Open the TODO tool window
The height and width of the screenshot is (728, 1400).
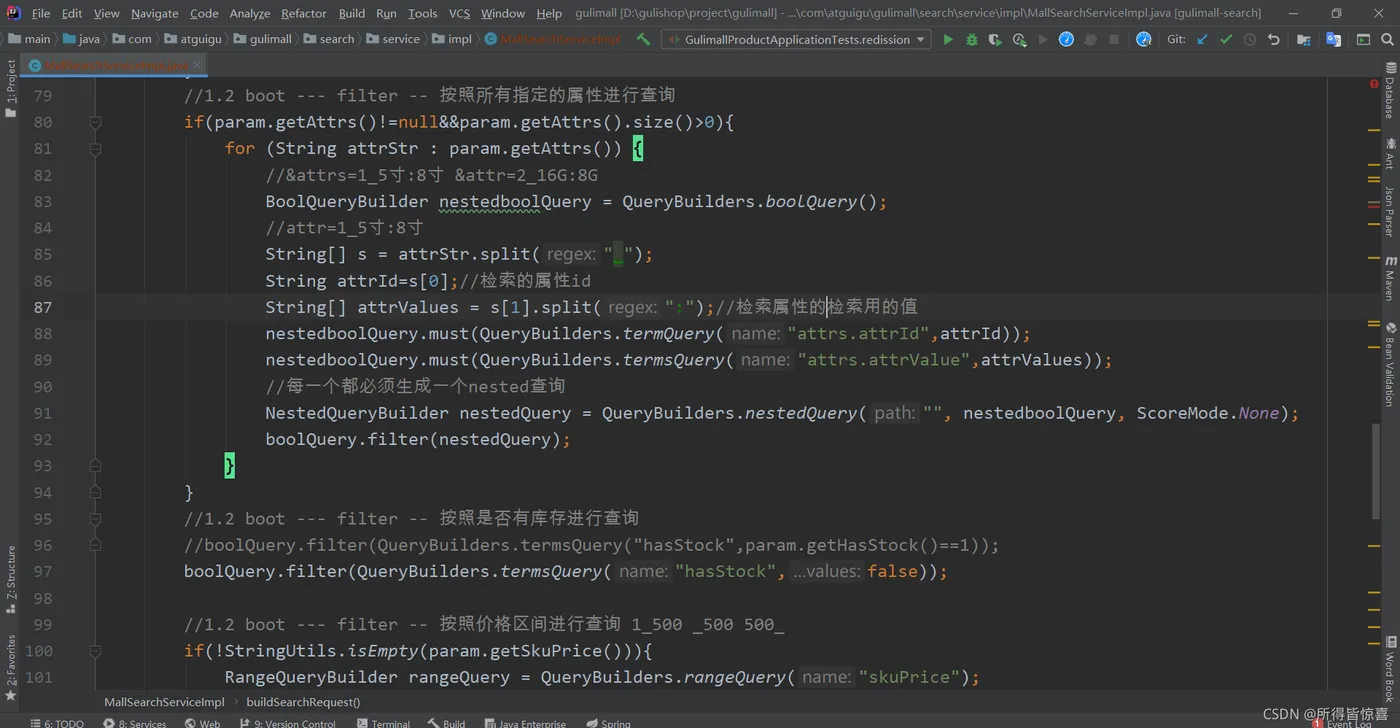(x=57, y=722)
